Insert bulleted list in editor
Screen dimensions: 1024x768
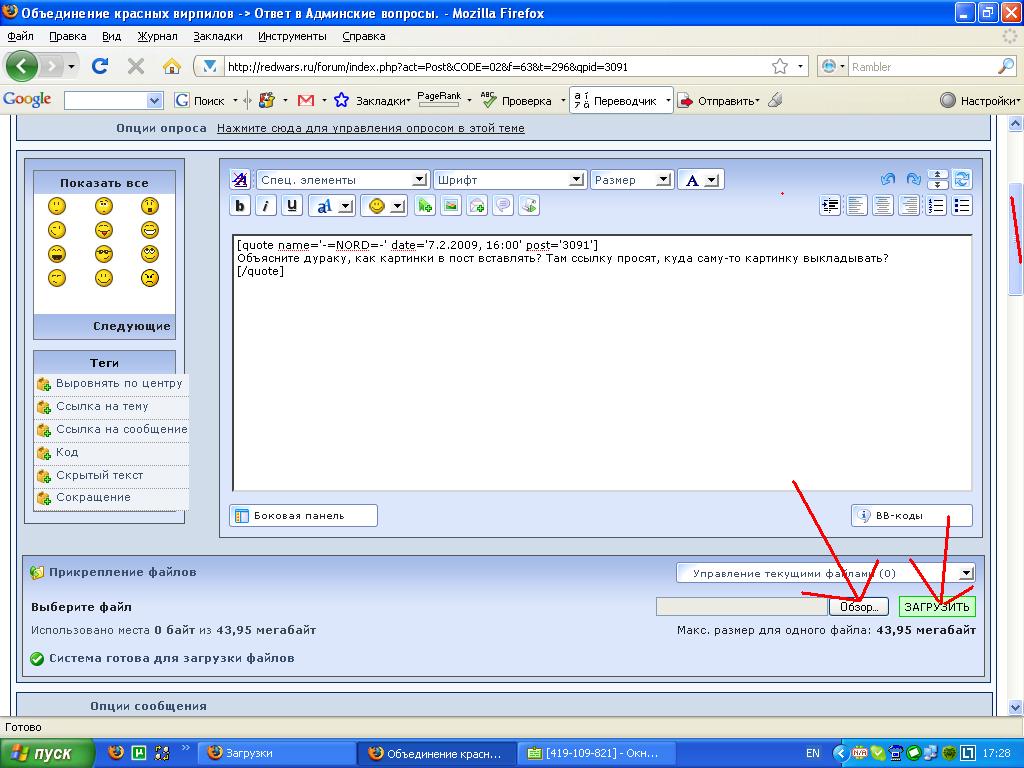point(962,206)
